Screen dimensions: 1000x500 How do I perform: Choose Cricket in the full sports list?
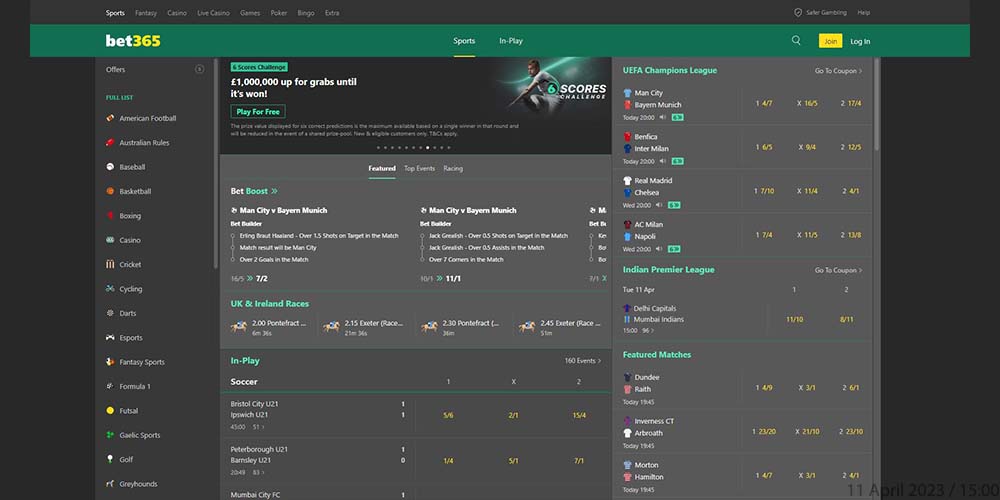click(x=130, y=265)
